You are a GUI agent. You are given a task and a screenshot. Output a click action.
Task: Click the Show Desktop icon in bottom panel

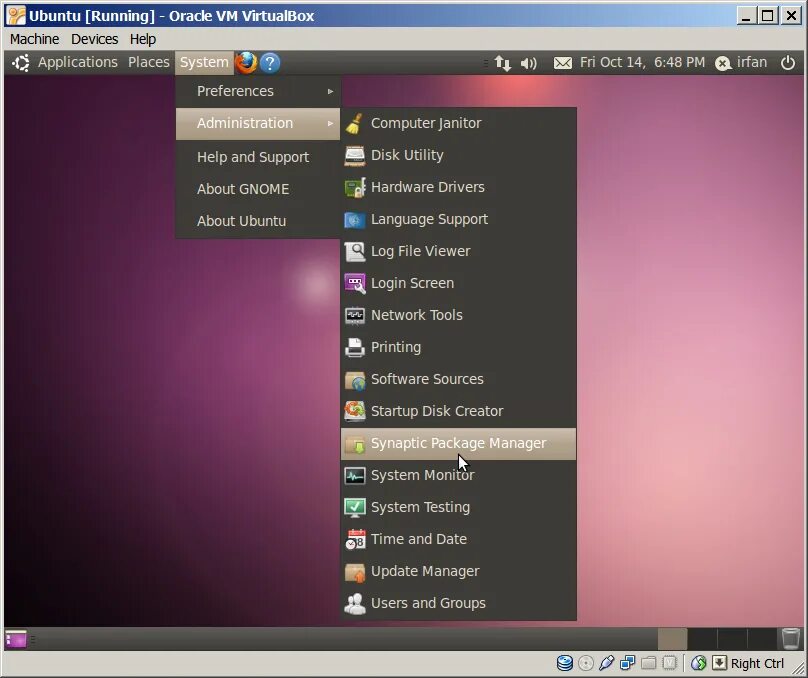16,639
